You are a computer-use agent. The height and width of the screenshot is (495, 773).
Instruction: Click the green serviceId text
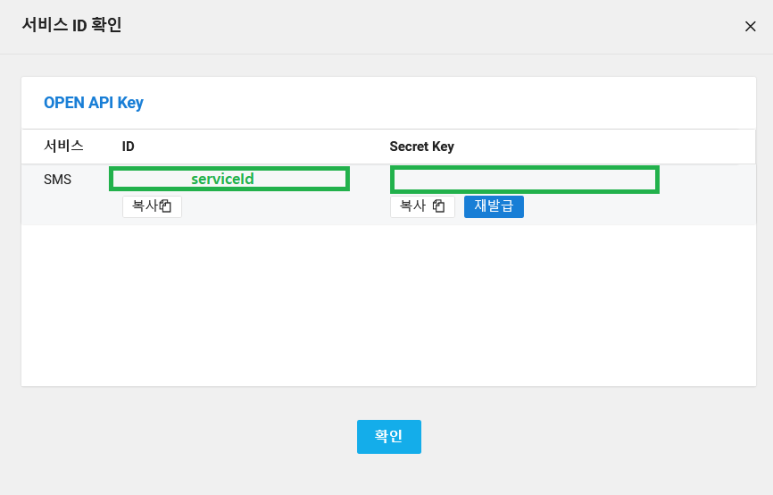coord(222,178)
